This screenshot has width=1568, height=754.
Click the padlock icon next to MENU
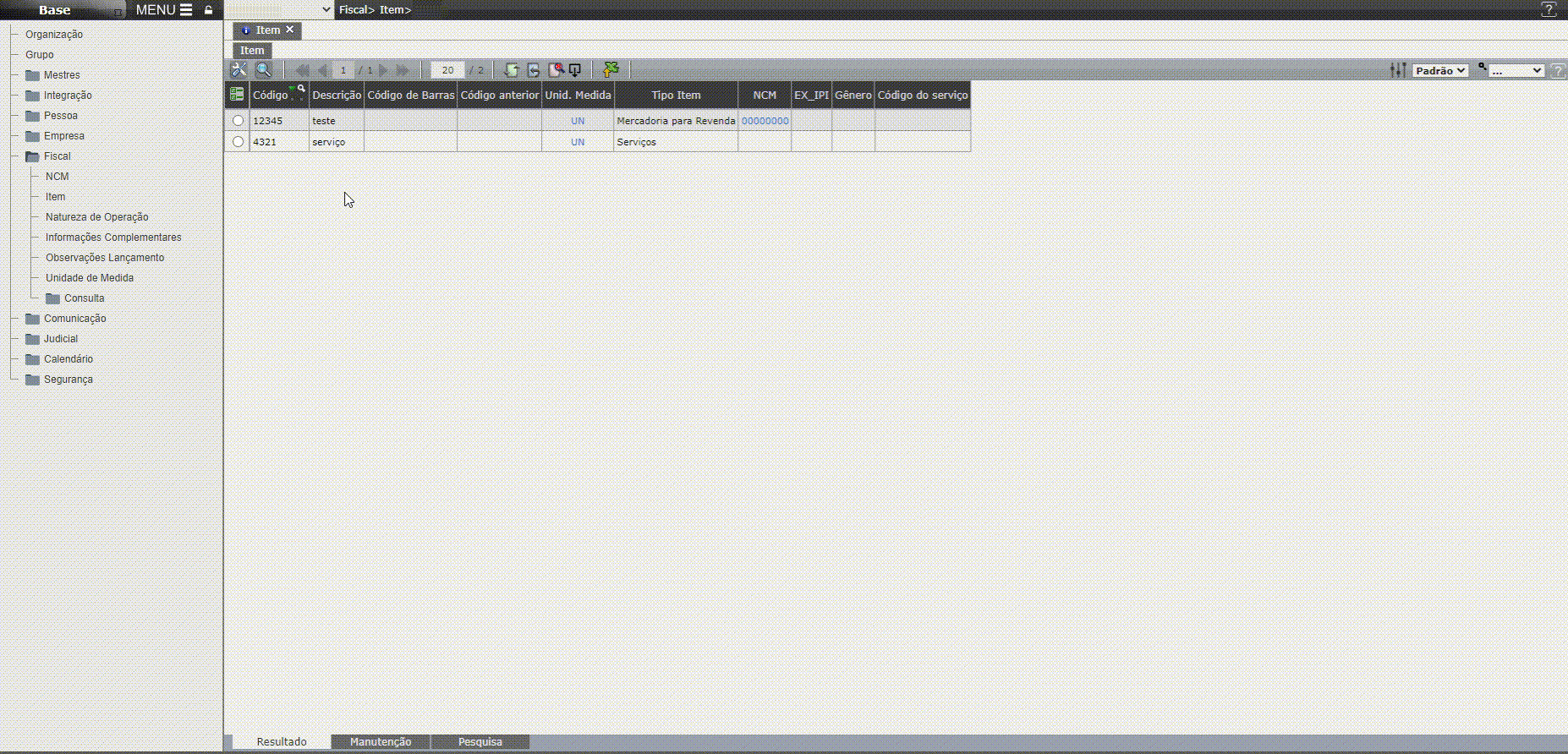pos(208,10)
